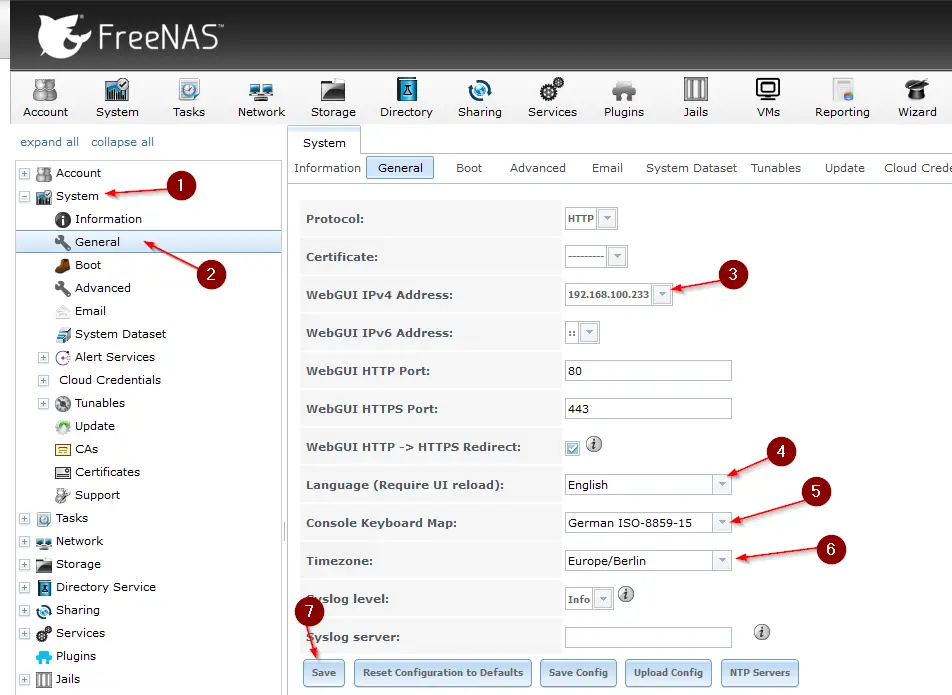
Task: Select the Support icon in the tree
Action: pyautogui.click(x=63, y=495)
